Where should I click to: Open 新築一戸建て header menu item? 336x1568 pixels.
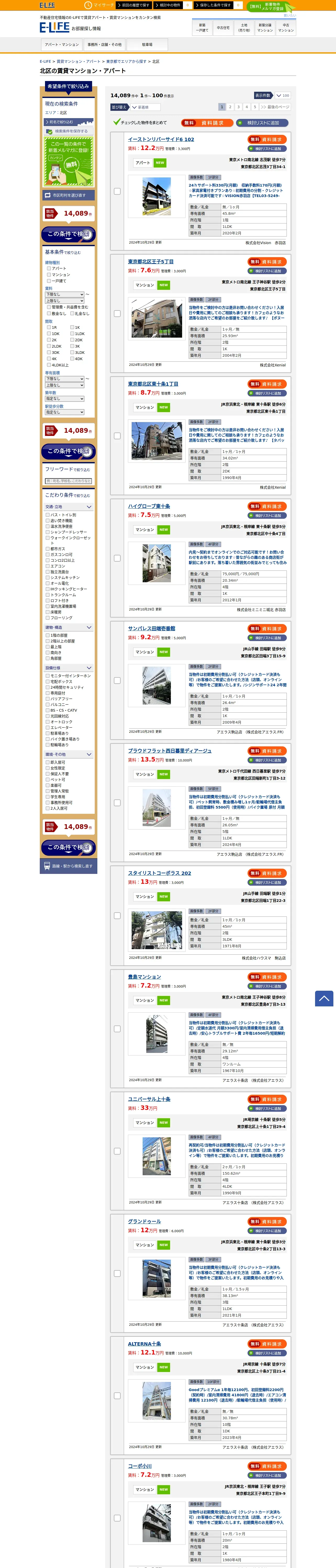coord(203,27)
